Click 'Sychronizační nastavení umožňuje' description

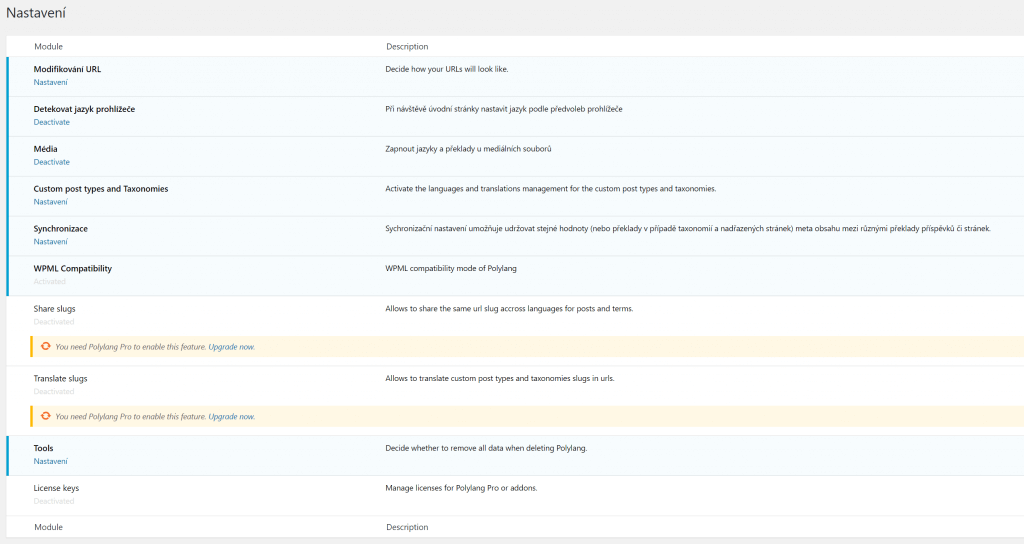pos(688,229)
